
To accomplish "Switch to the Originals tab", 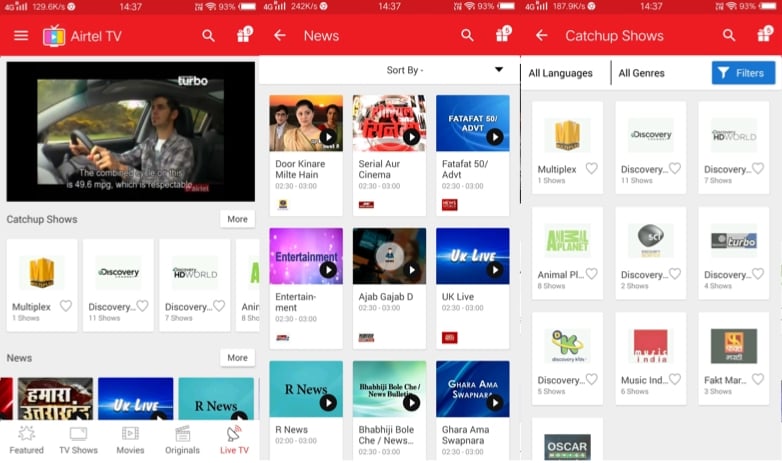I will (183, 440).
